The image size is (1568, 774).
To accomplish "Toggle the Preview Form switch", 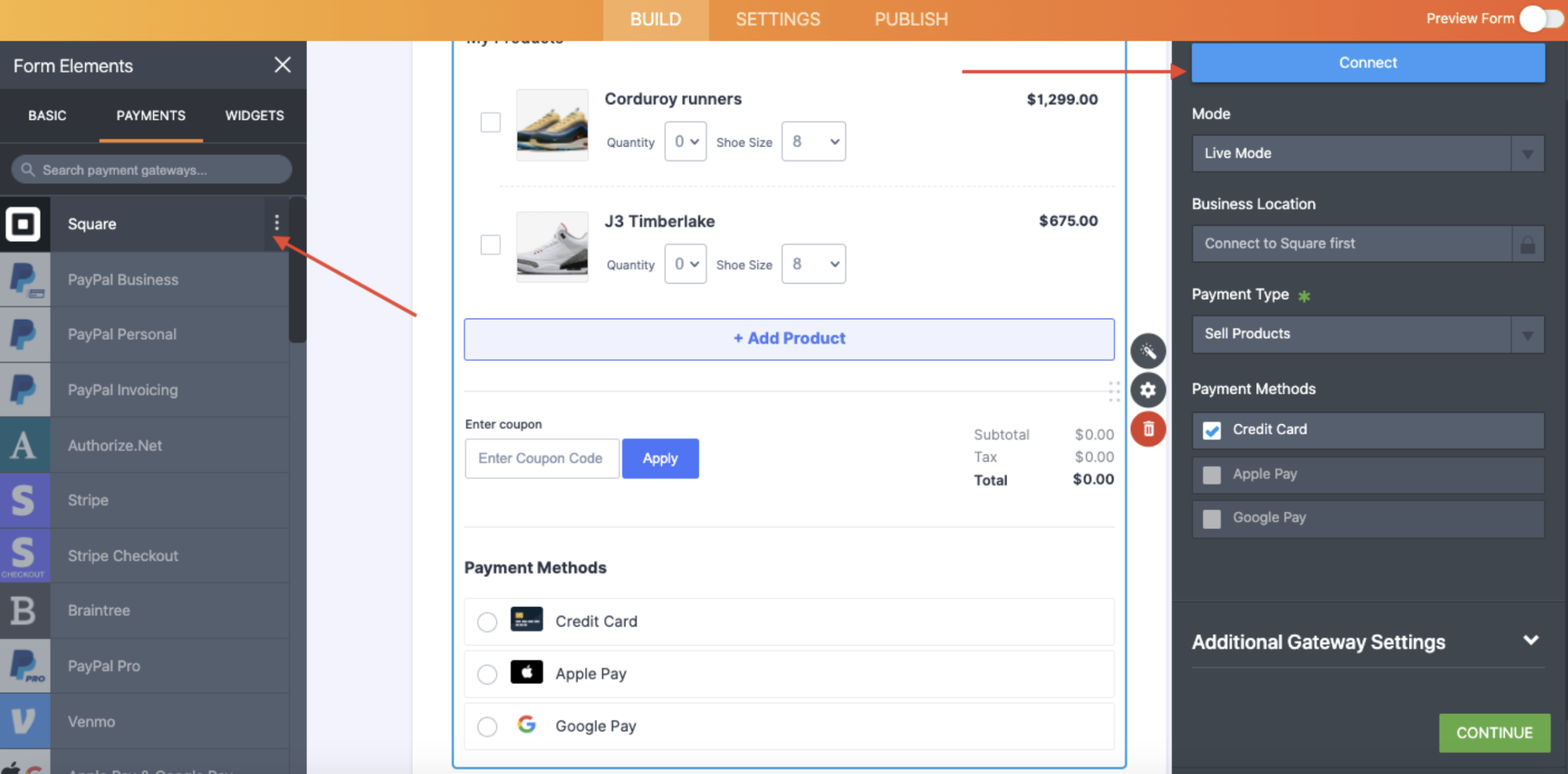I will (x=1541, y=19).
